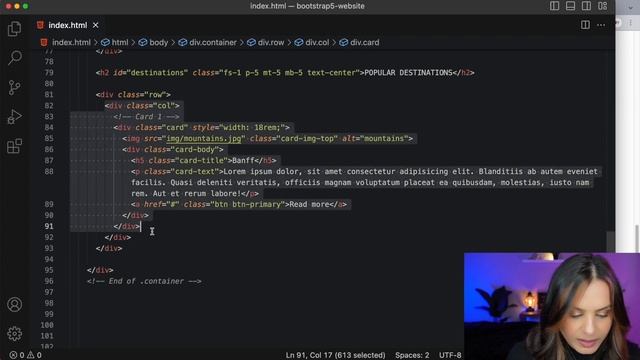The height and width of the screenshot is (360, 640).
Task: Toggle secondary side bar layout icon
Action: [587, 6]
